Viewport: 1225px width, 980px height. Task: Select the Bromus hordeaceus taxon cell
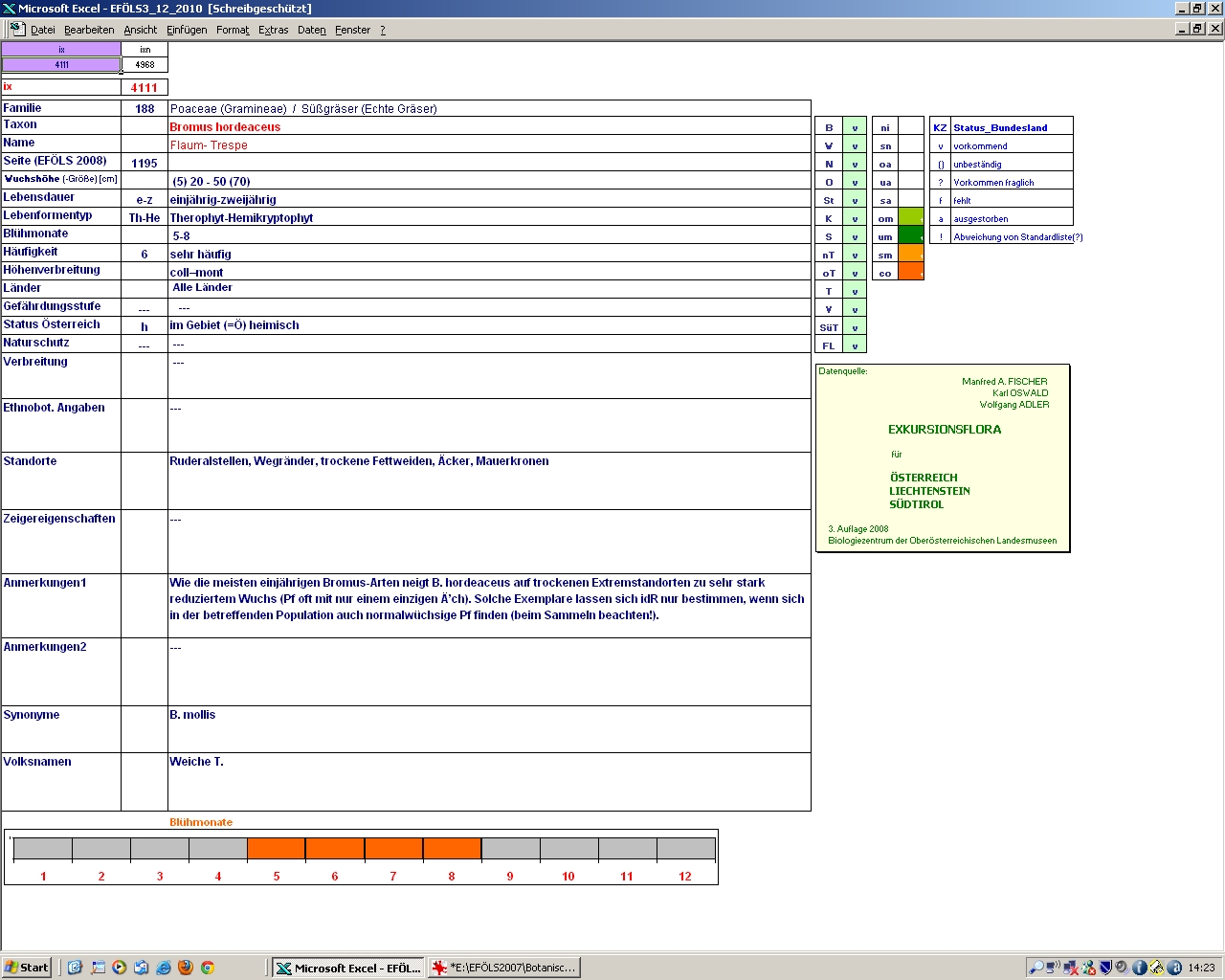(488, 126)
